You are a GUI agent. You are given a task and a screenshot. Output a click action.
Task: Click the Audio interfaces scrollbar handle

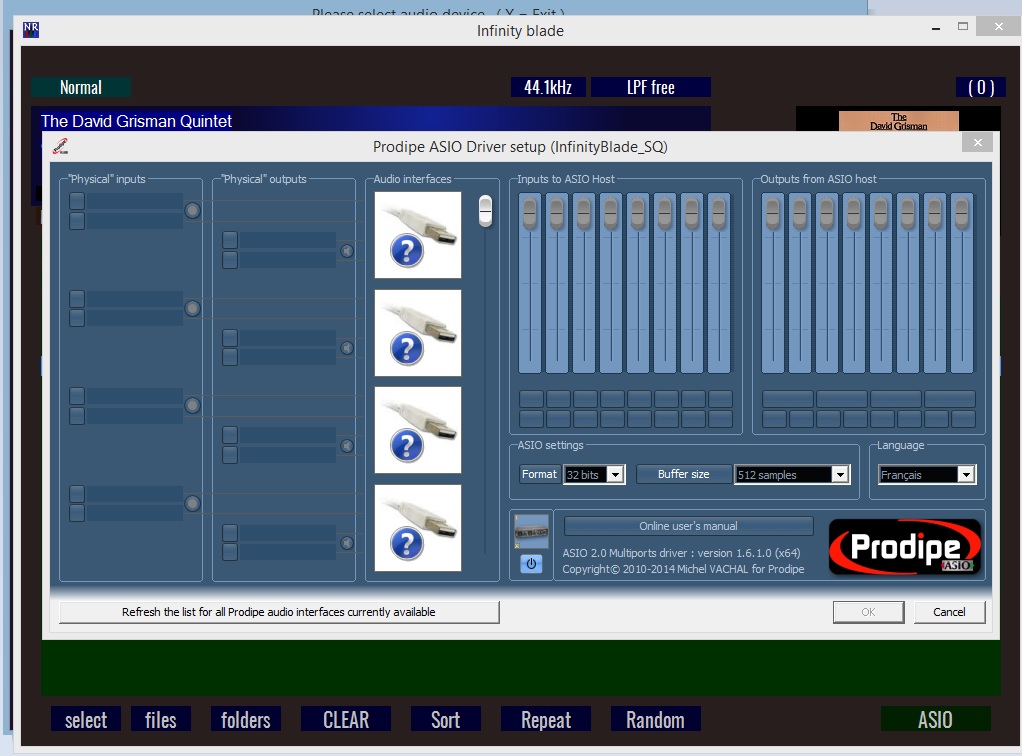click(486, 211)
